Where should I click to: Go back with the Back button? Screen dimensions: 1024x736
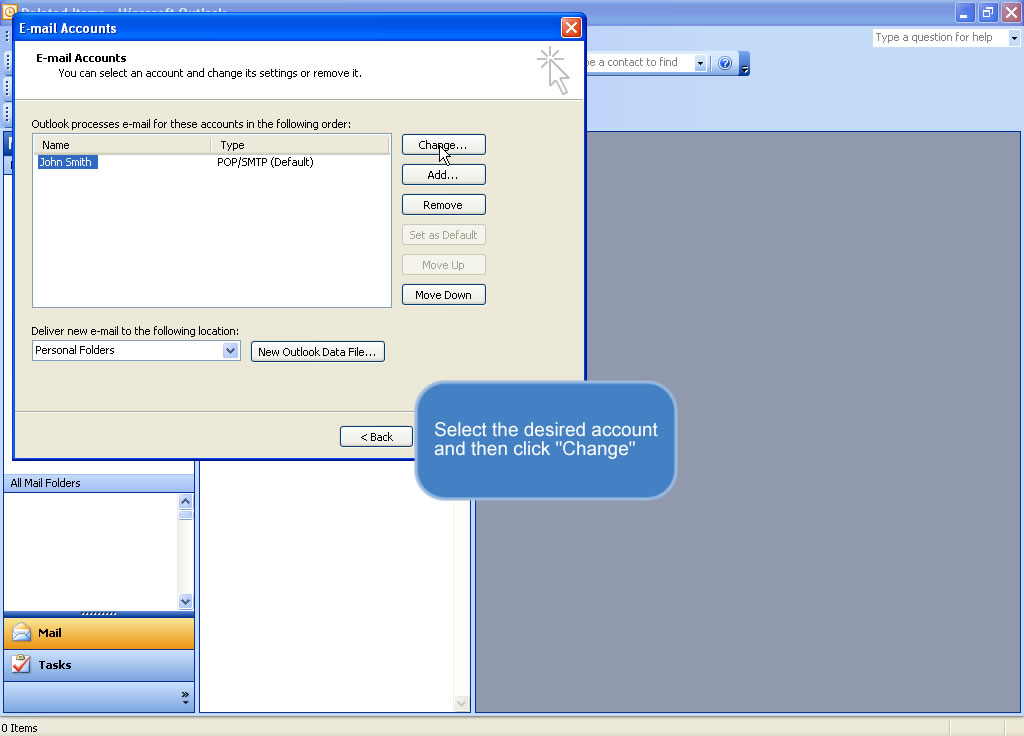(376, 437)
